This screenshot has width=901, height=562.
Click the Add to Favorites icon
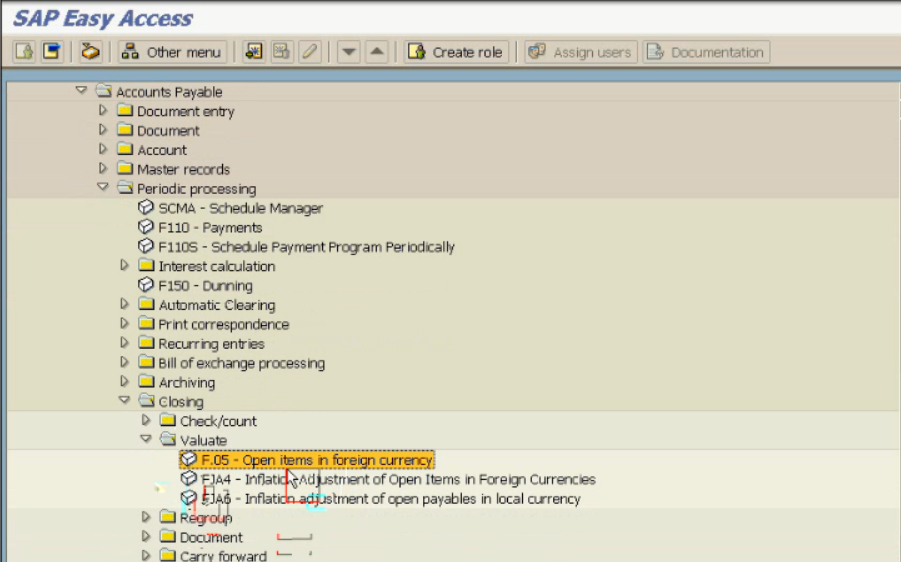click(x=253, y=52)
